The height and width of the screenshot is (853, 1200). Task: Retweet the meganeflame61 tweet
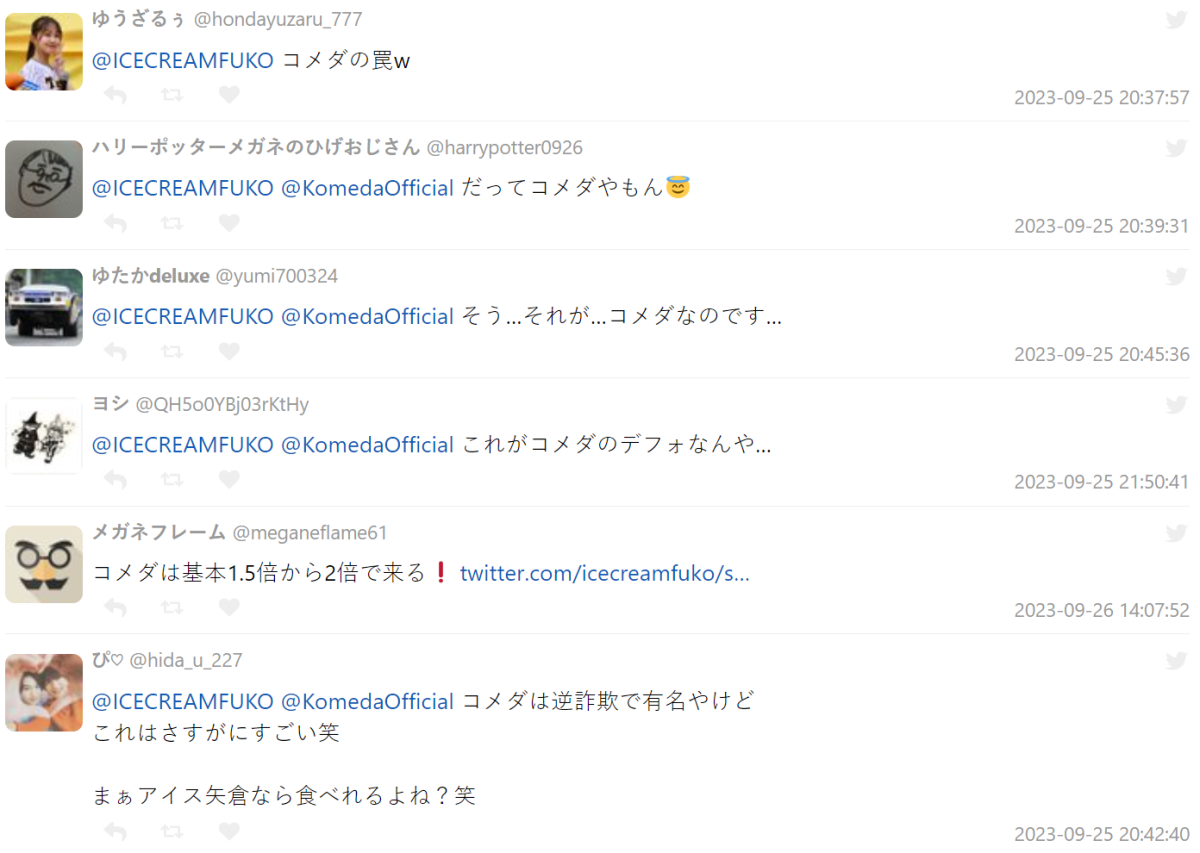coord(172,607)
